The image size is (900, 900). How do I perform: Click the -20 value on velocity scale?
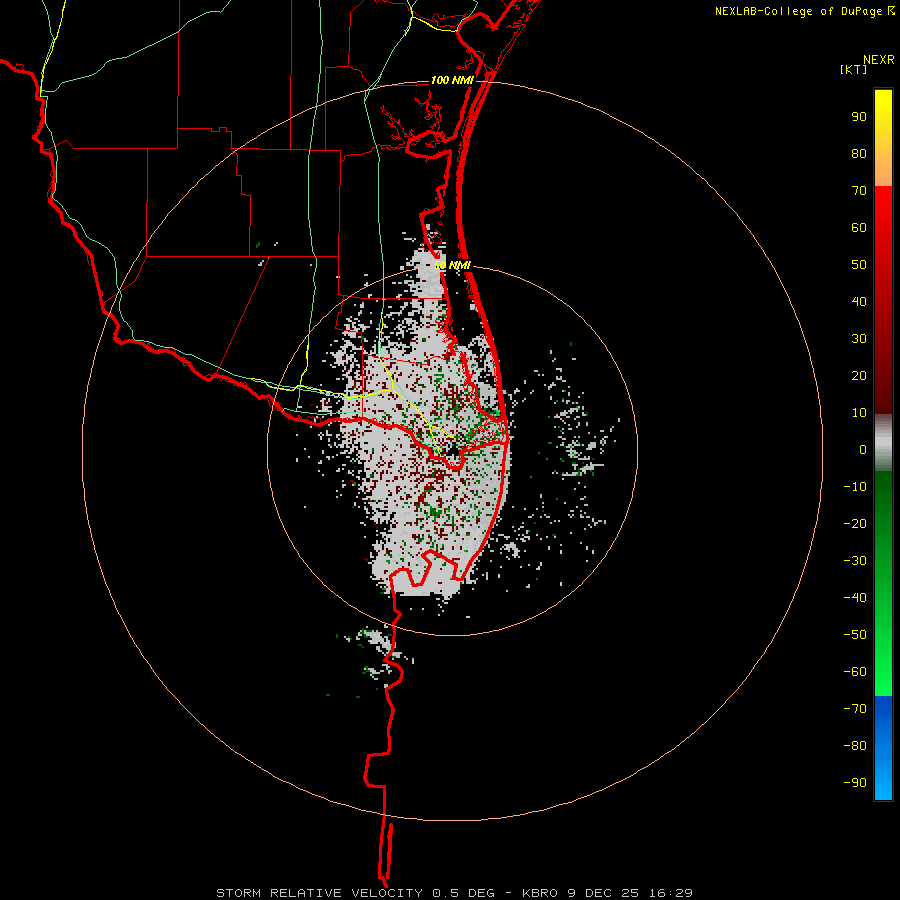(855, 523)
